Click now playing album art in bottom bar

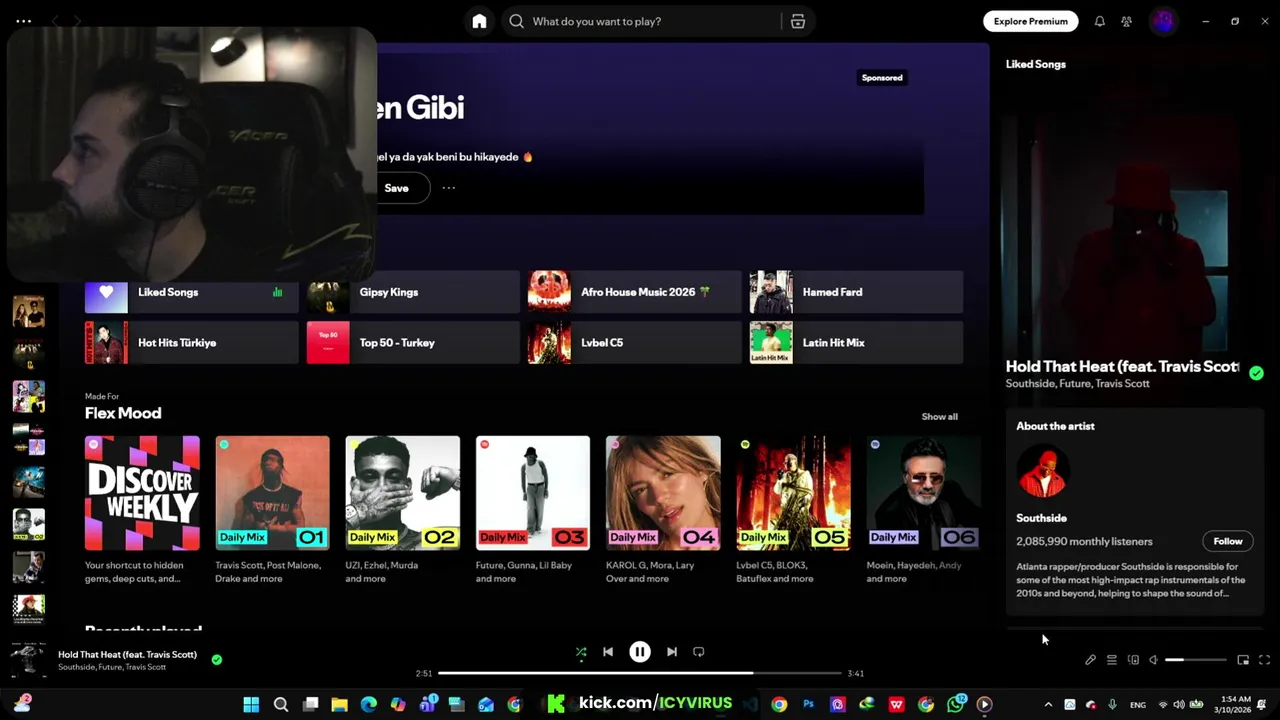[28, 660]
